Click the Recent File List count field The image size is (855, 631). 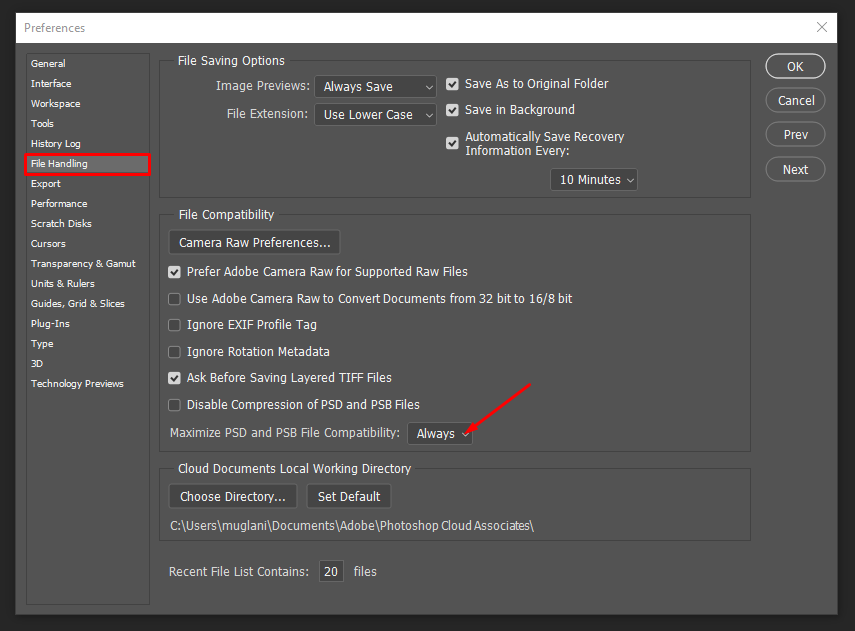coord(331,572)
